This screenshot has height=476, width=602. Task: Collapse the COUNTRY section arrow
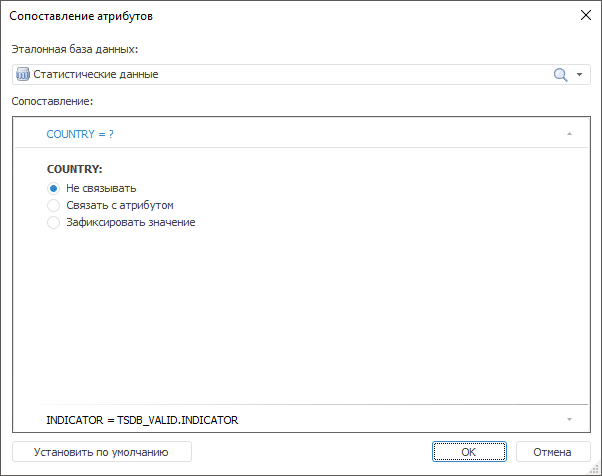568,133
